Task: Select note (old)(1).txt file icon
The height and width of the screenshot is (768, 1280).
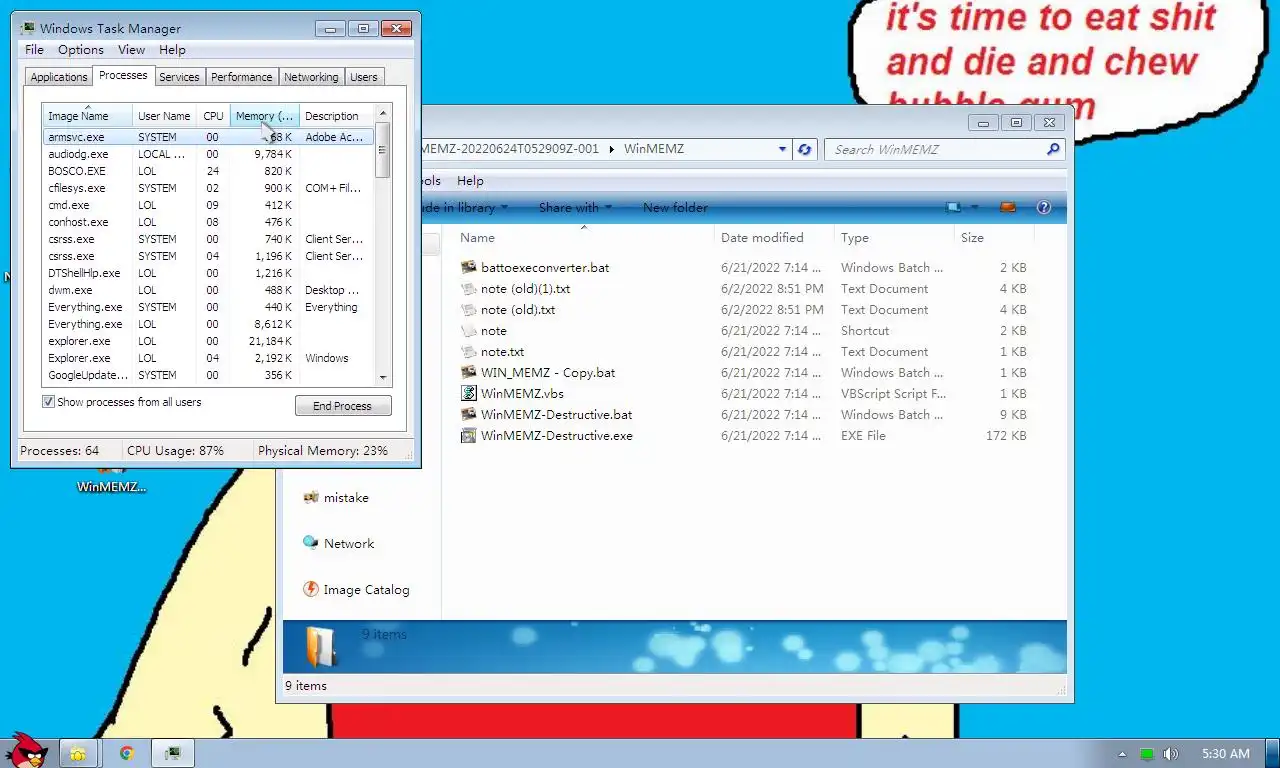Action: point(468,288)
